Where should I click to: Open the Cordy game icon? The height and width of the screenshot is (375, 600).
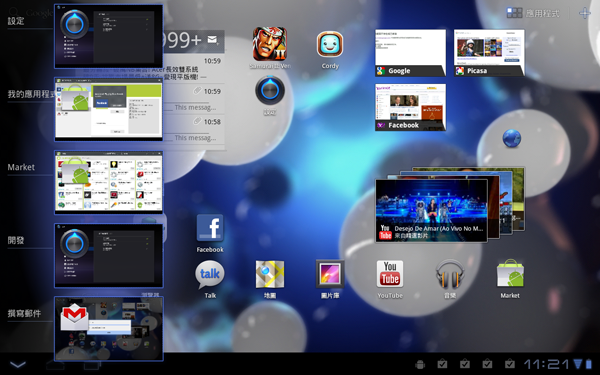point(330,44)
